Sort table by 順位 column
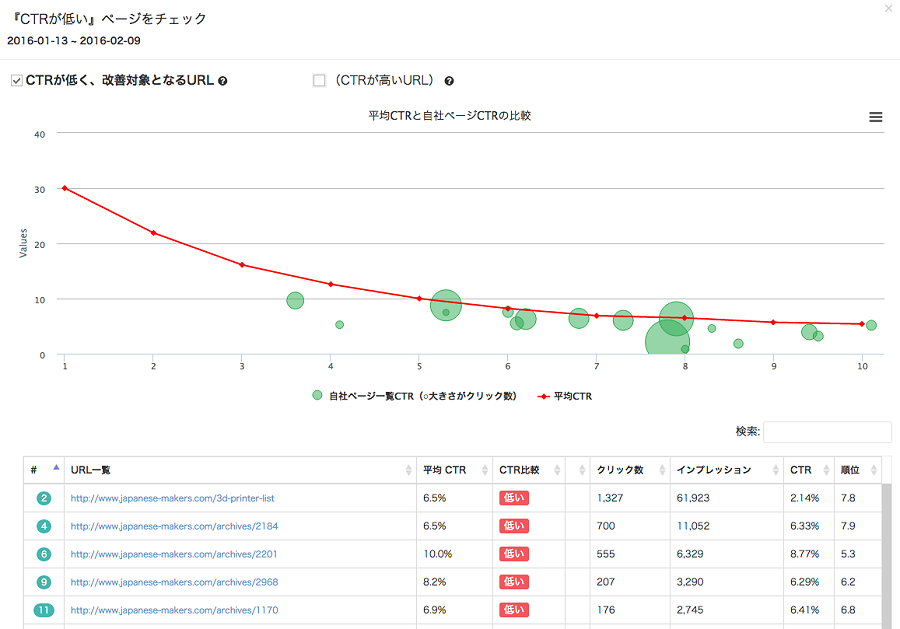This screenshot has width=900, height=629. coord(855,470)
